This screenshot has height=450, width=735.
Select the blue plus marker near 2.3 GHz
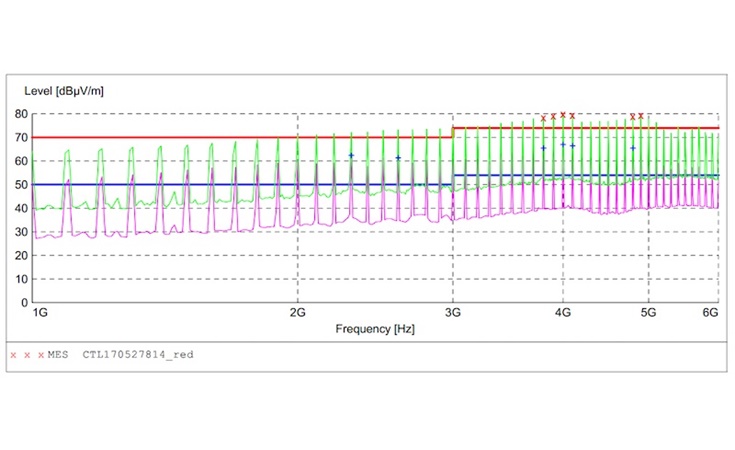point(351,155)
